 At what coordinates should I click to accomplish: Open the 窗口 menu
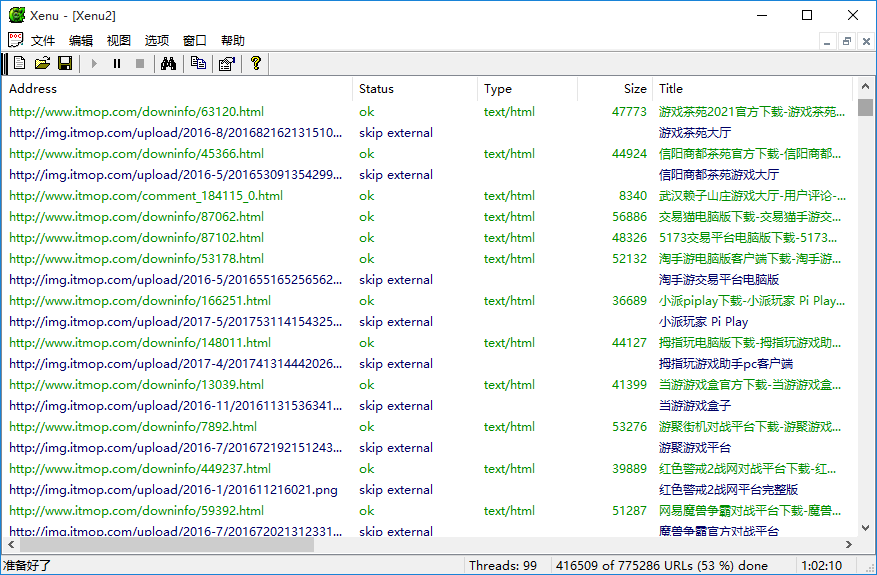(195, 40)
